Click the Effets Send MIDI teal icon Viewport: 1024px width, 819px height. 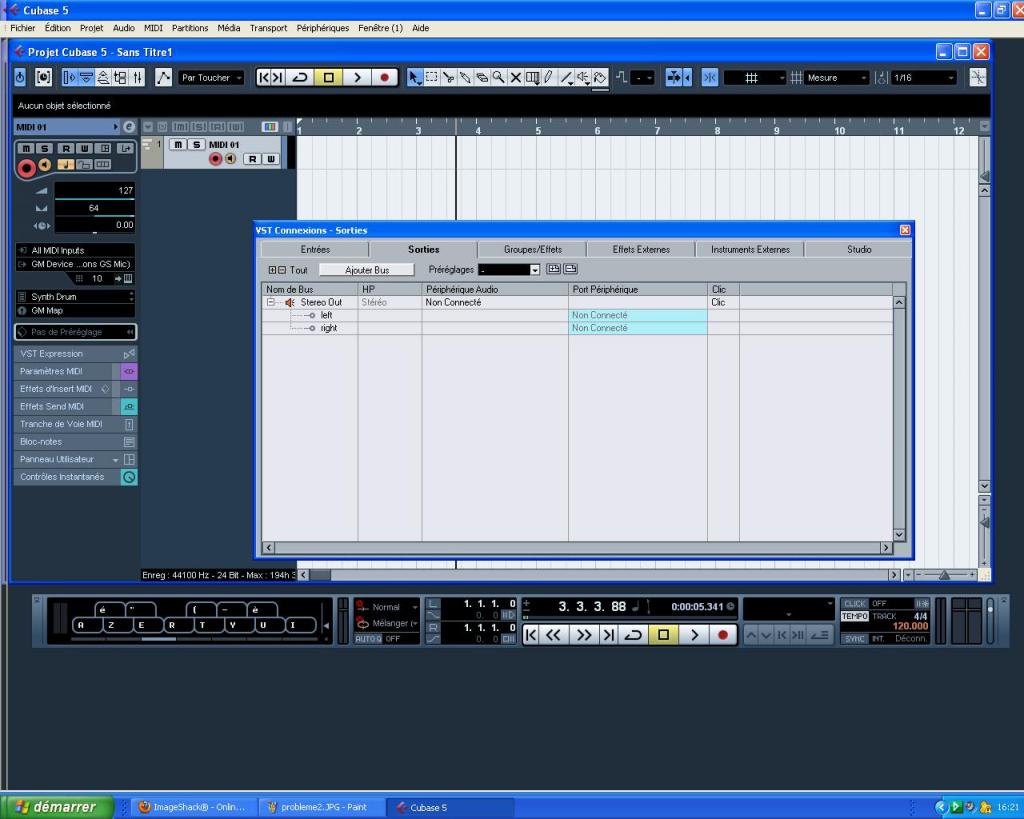[129, 406]
